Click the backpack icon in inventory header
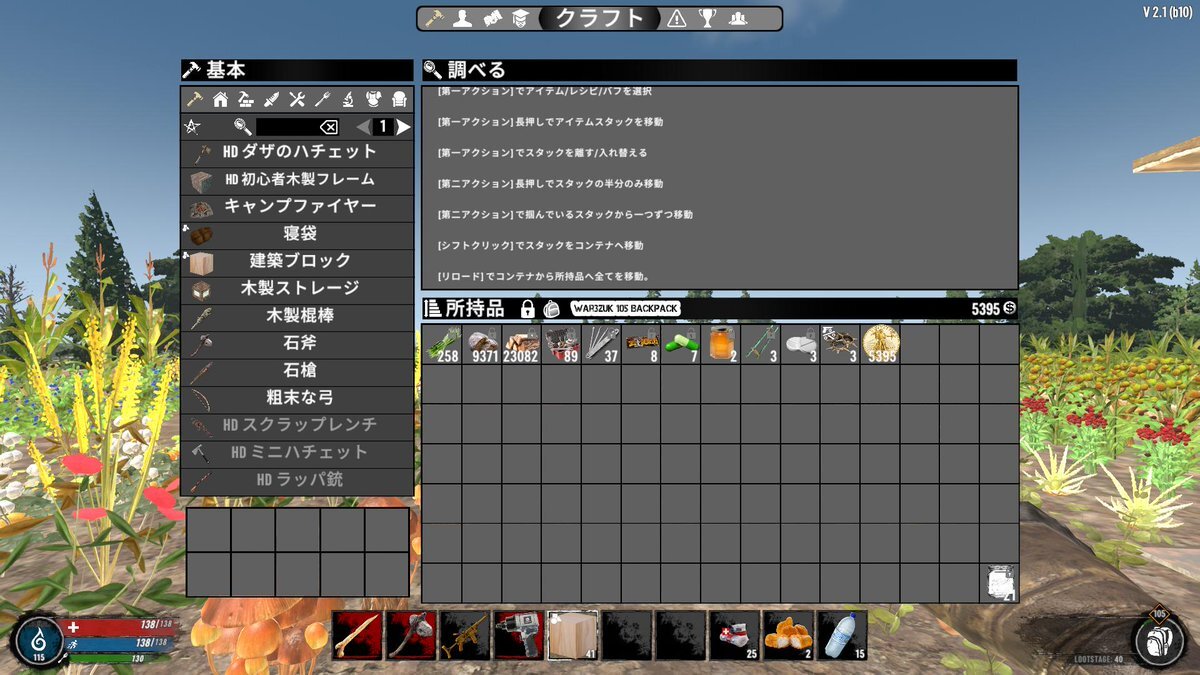1200x675 pixels. pos(552,309)
